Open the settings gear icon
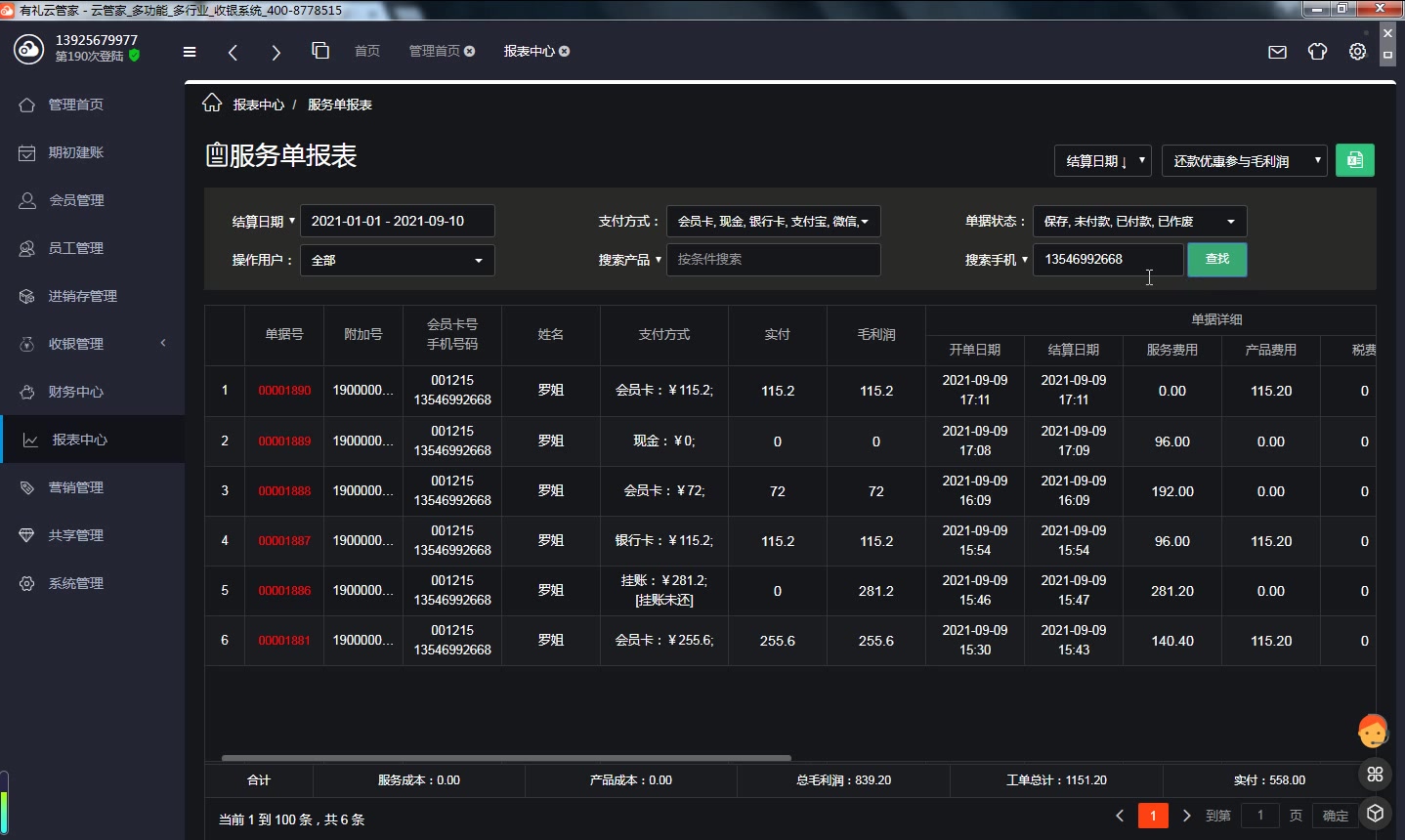This screenshot has width=1405, height=840. pos(1357,52)
